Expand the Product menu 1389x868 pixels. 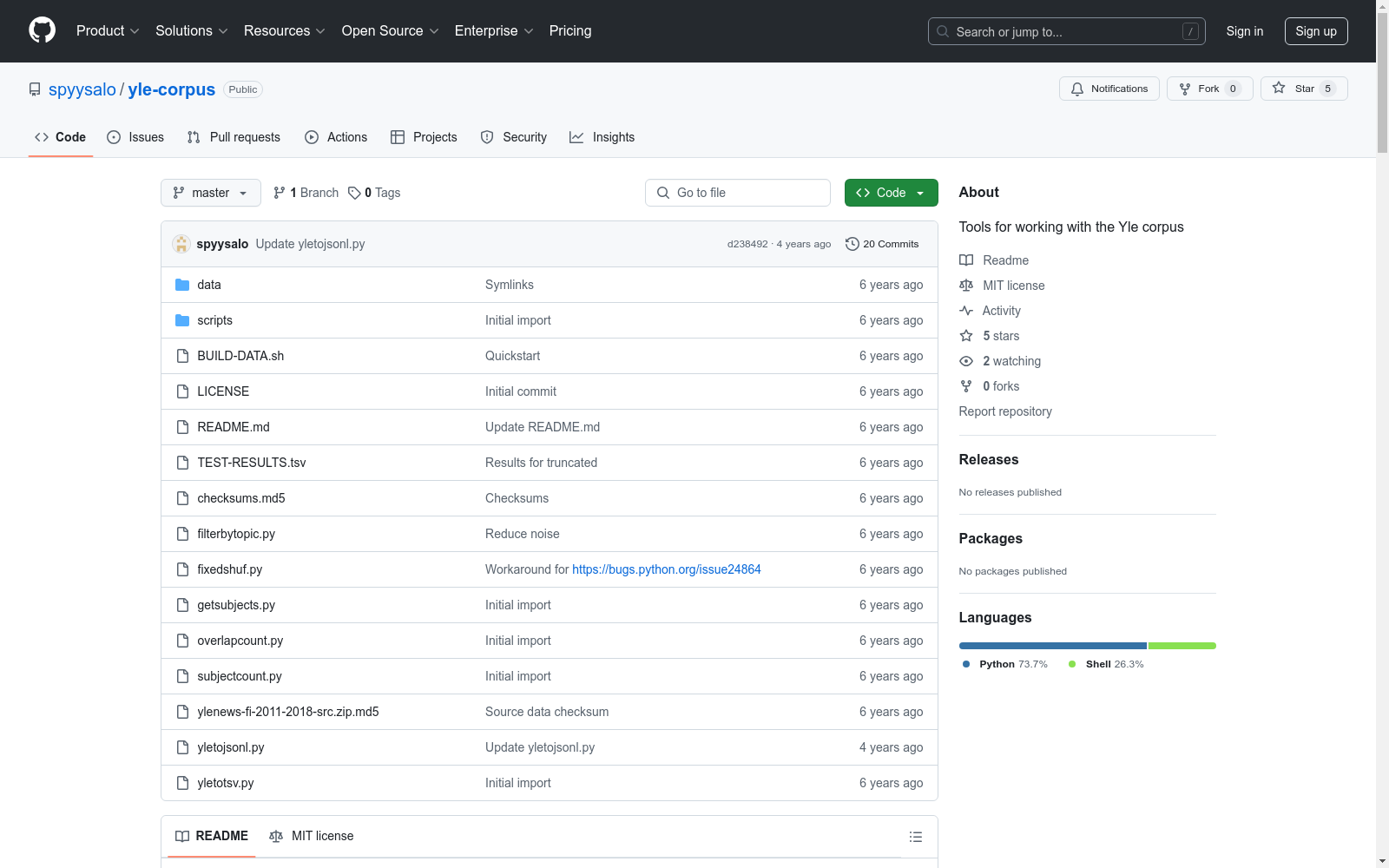[x=108, y=30]
